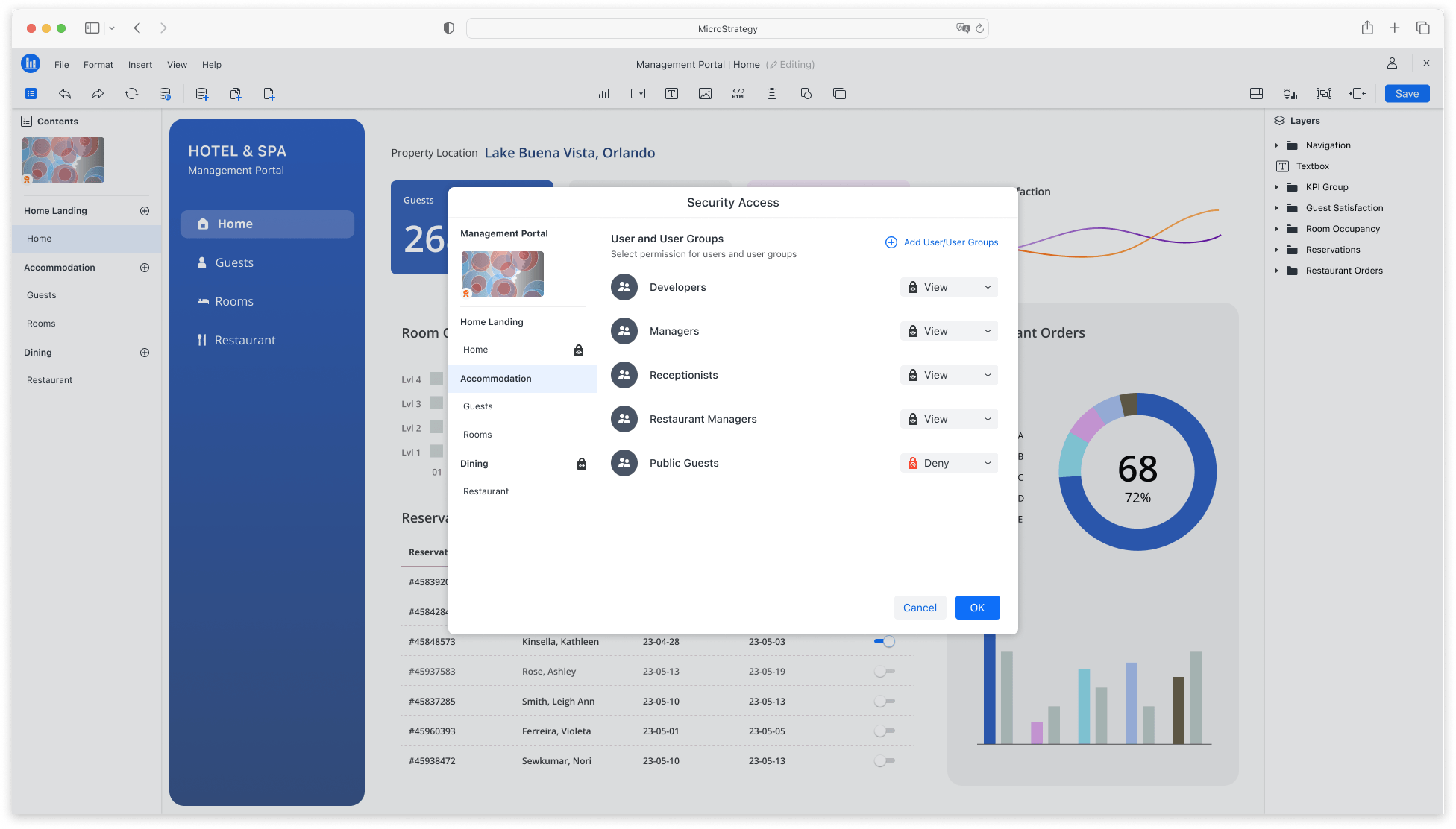The height and width of the screenshot is (829, 1456).
Task: Switch on the Sewkumar, Nori toggle
Action: pos(885,761)
